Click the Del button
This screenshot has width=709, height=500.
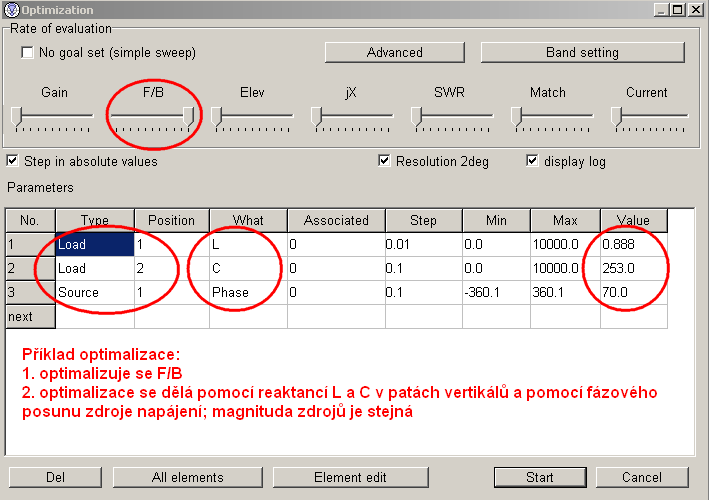click(54, 477)
